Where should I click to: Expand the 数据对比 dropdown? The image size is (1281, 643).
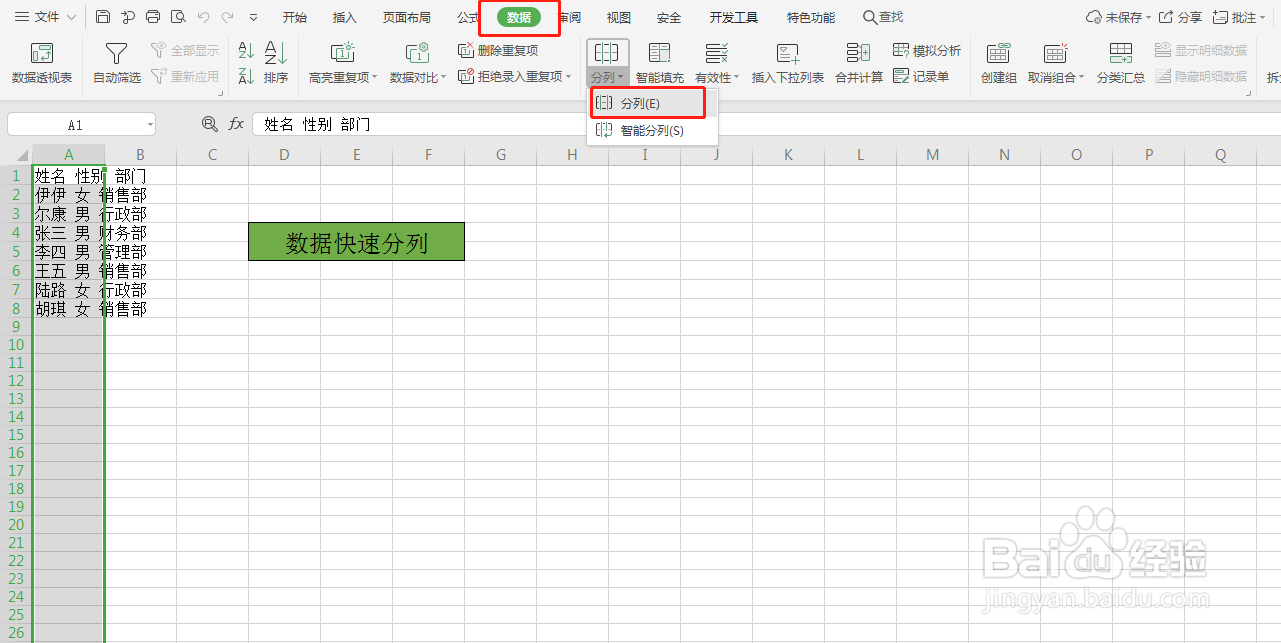click(x=444, y=78)
